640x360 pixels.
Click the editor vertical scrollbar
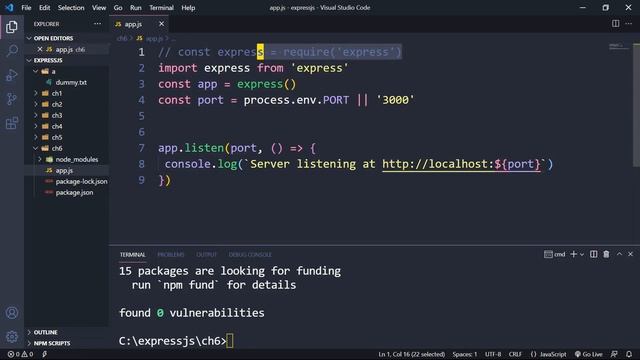pos(636,105)
